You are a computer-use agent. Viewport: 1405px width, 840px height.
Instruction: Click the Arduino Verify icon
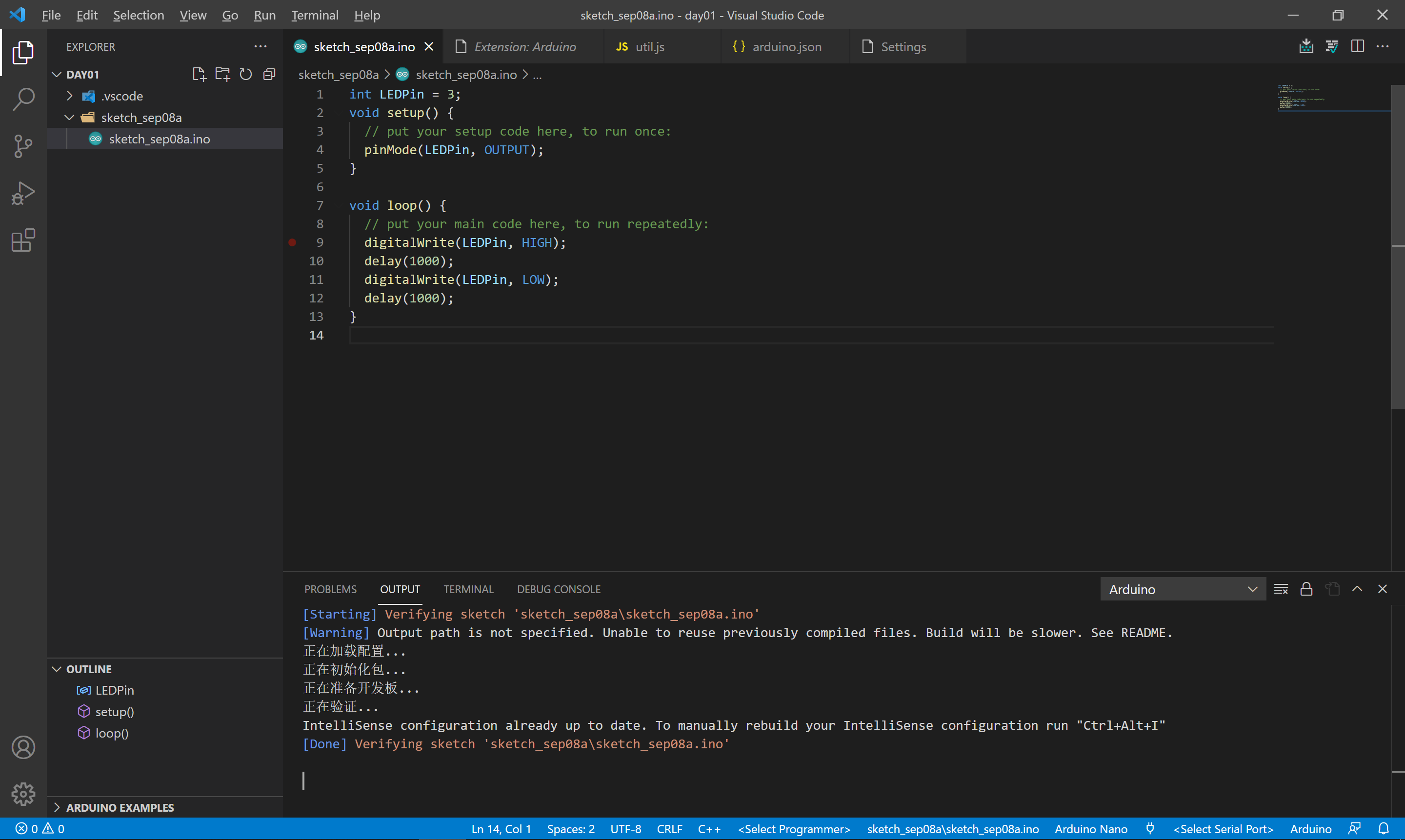coord(1332,46)
